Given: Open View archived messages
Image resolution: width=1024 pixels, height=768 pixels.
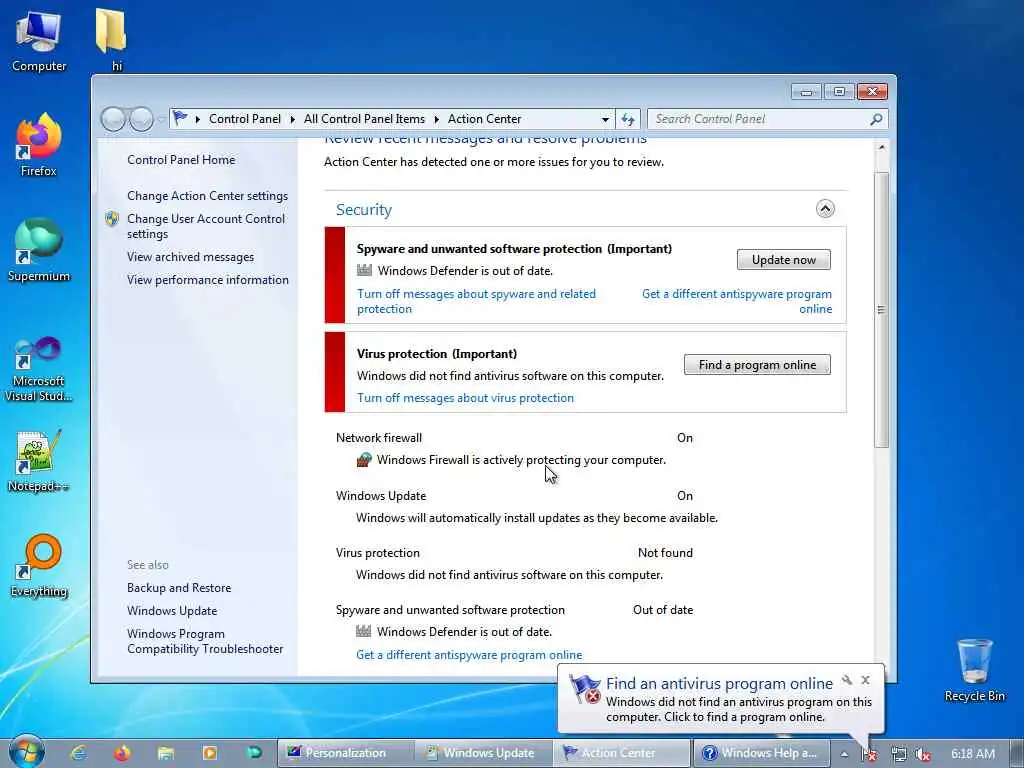Looking at the screenshot, I should [x=191, y=257].
